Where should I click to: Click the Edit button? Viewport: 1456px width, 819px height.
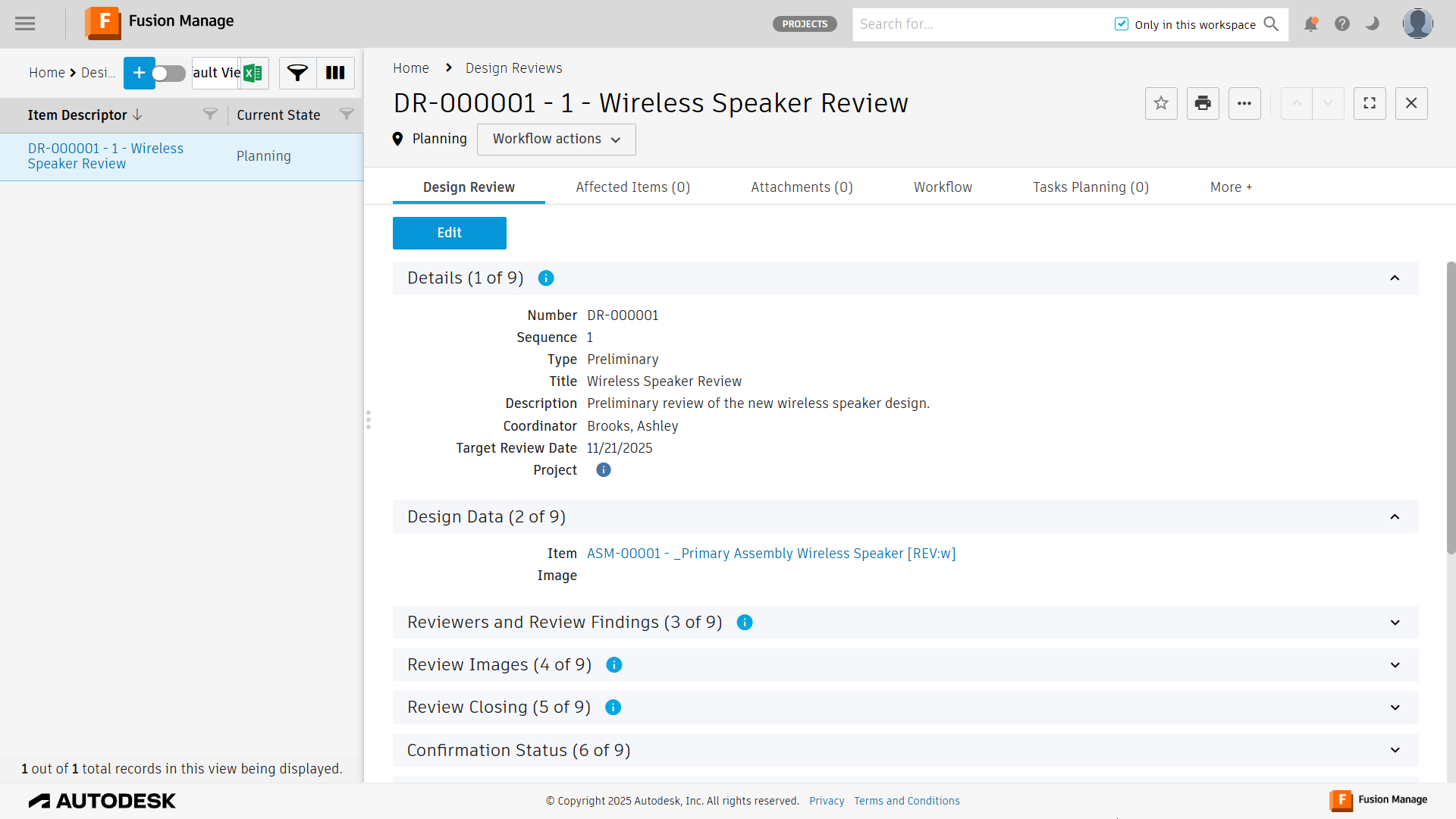coord(449,233)
